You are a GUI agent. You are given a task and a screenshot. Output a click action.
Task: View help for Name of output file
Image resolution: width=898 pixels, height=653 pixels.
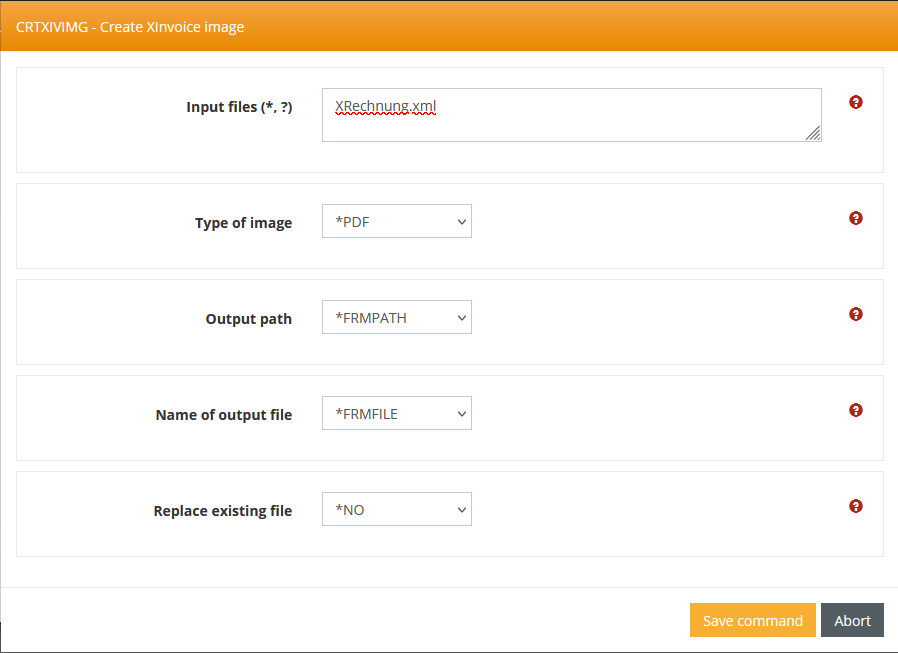coord(856,410)
